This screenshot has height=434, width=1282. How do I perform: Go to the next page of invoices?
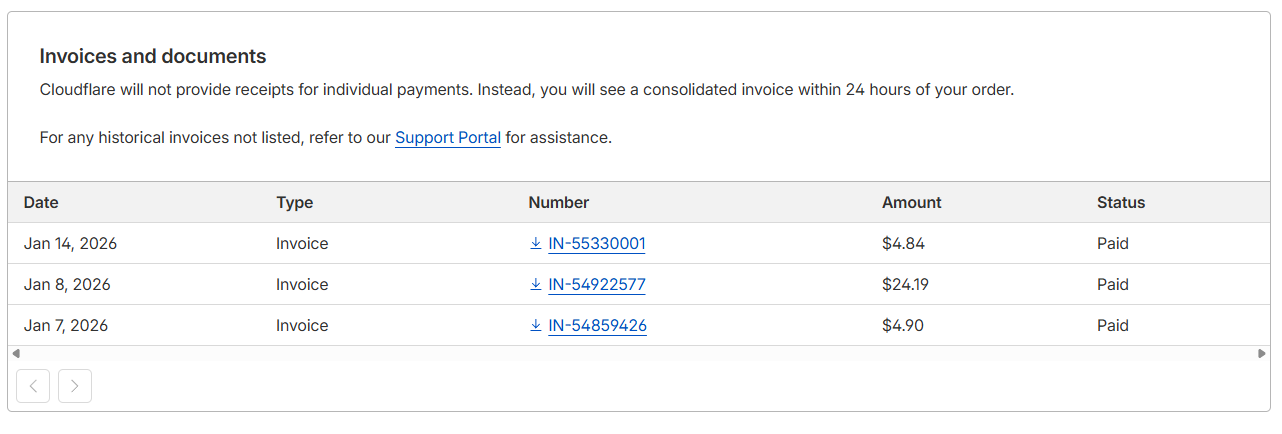pos(75,386)
